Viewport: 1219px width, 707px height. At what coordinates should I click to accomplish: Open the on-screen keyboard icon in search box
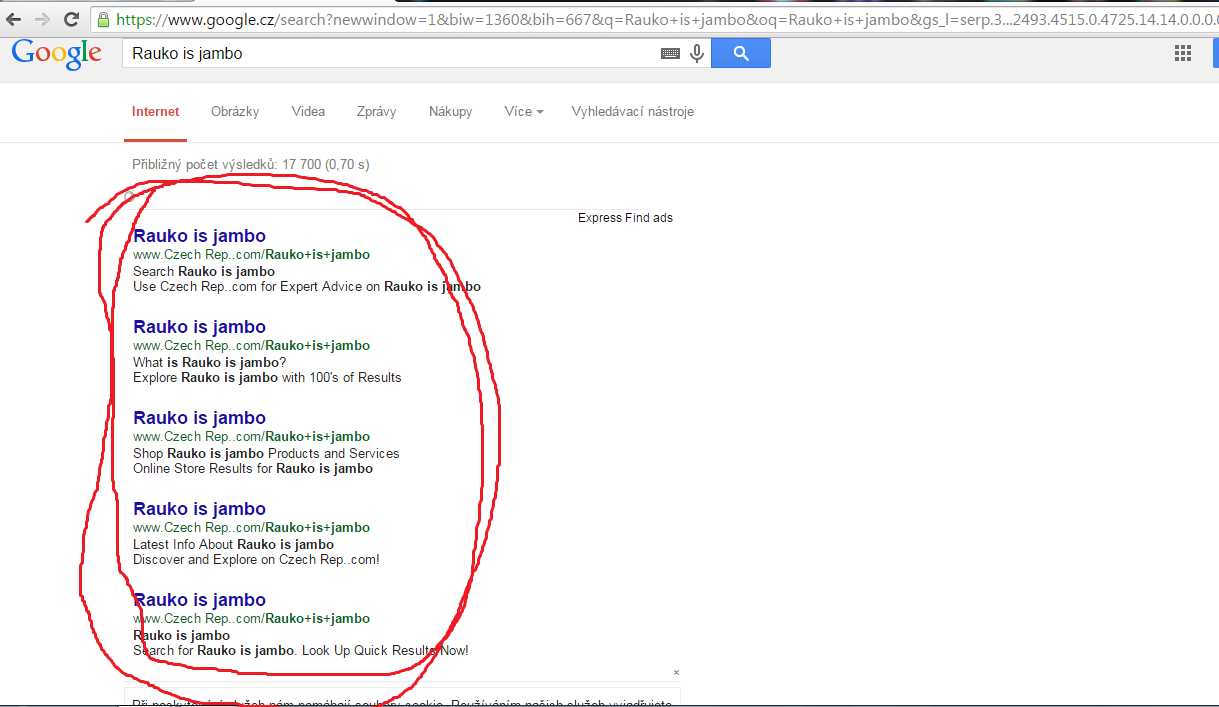coord(671,54)
